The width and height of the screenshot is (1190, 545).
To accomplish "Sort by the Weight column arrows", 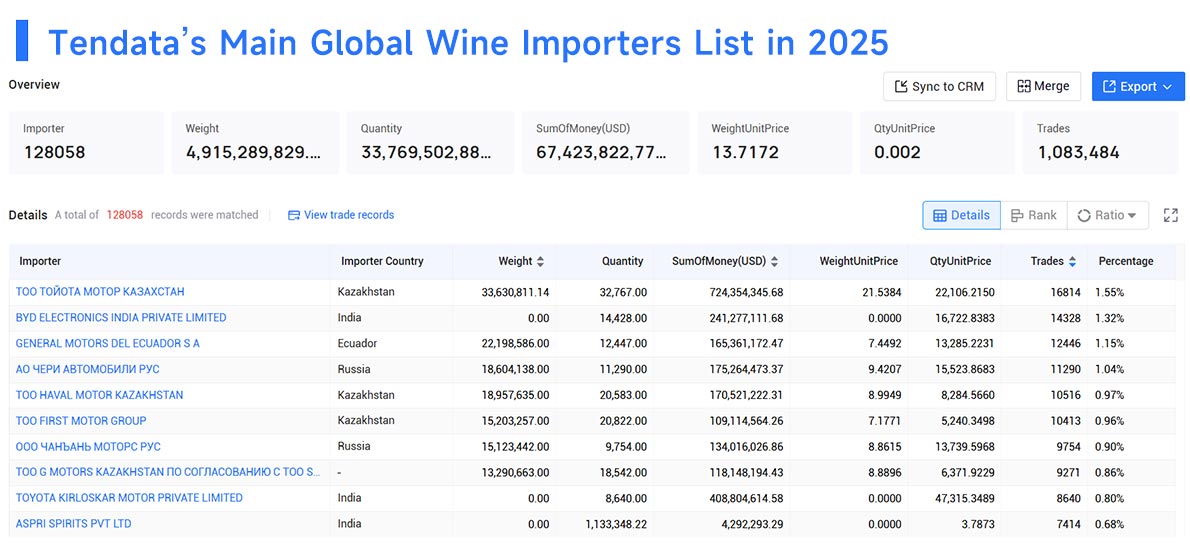I will pos(540,261).
